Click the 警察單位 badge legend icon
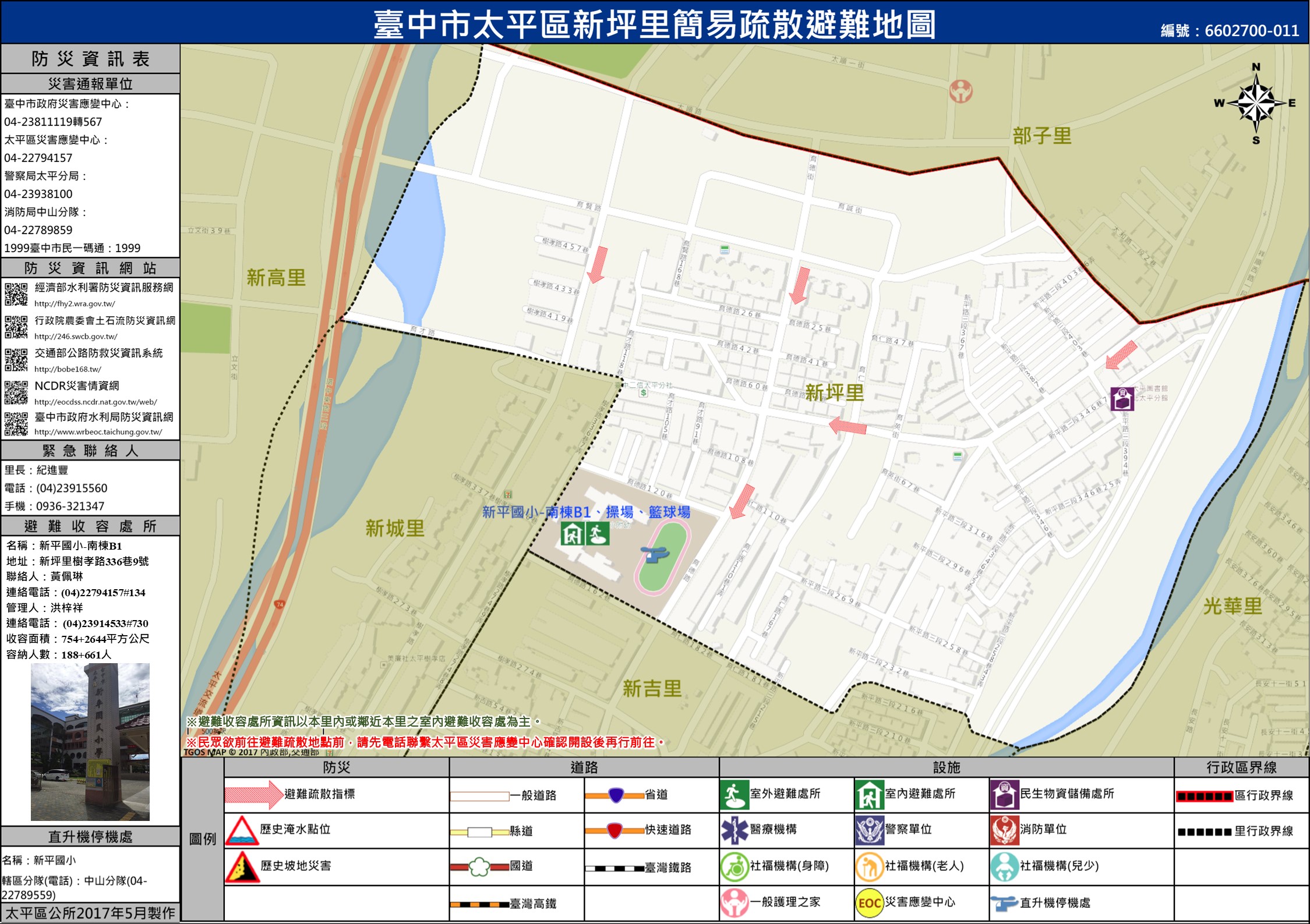Image resolution: width=1310 pixels, height=924 pixels. point(869,830)
